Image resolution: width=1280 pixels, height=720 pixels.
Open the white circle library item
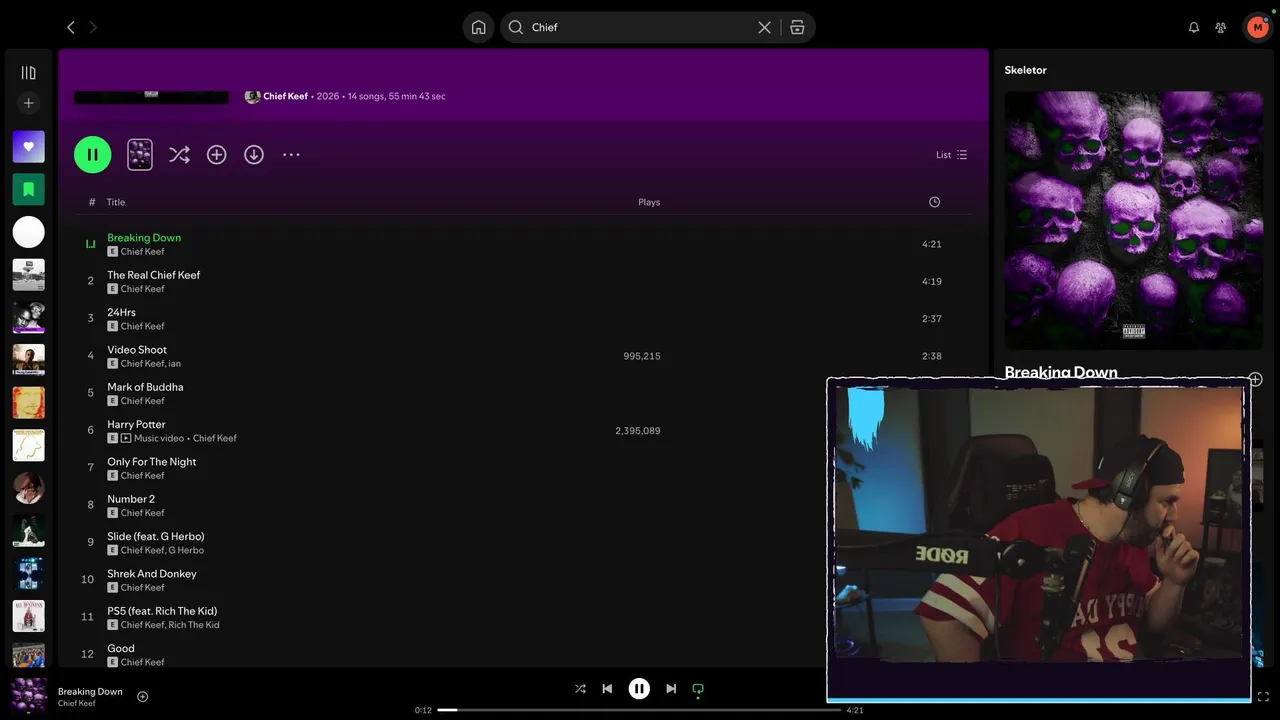(28, 232)
